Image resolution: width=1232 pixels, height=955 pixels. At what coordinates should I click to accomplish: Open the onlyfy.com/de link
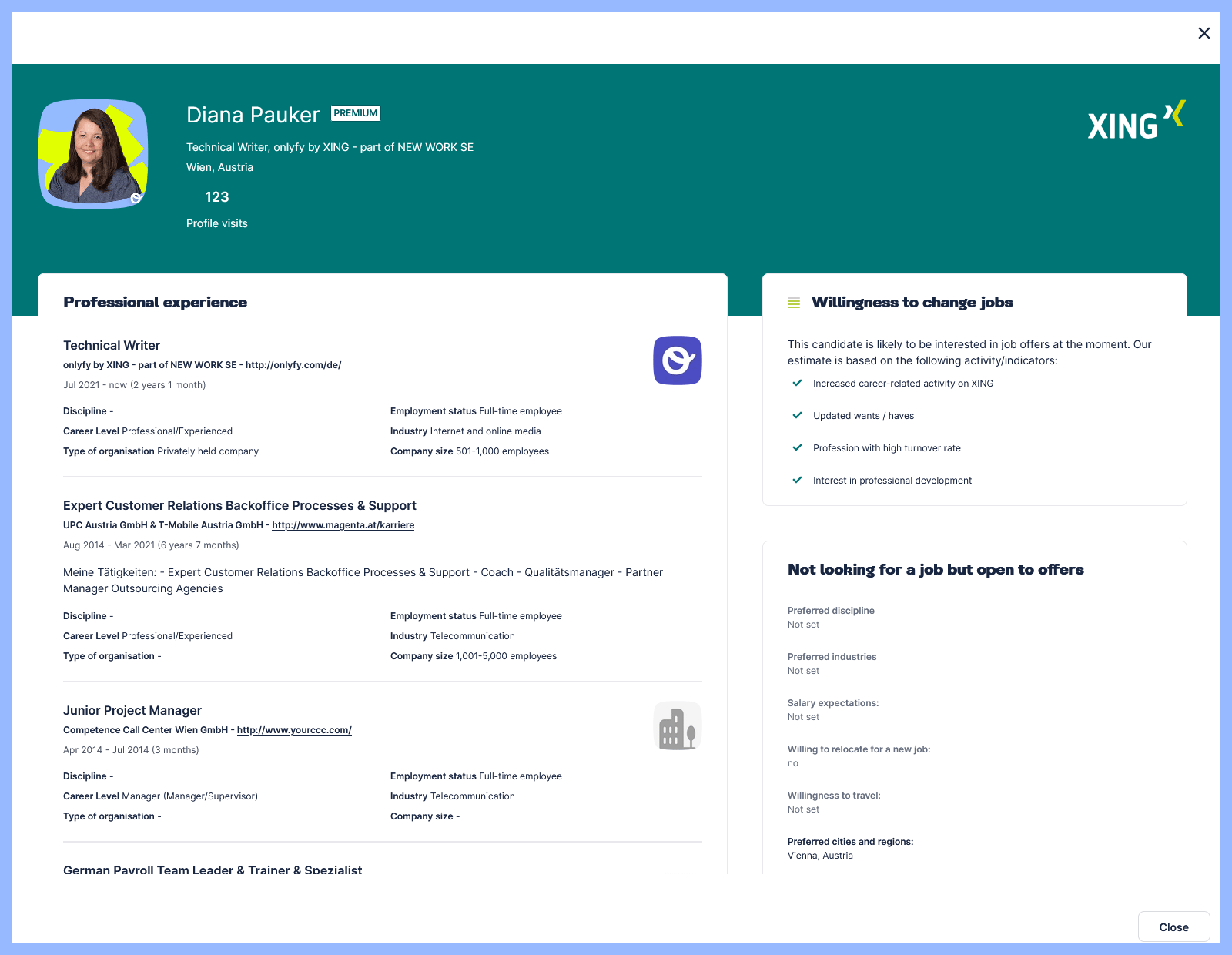coord(293,365)
